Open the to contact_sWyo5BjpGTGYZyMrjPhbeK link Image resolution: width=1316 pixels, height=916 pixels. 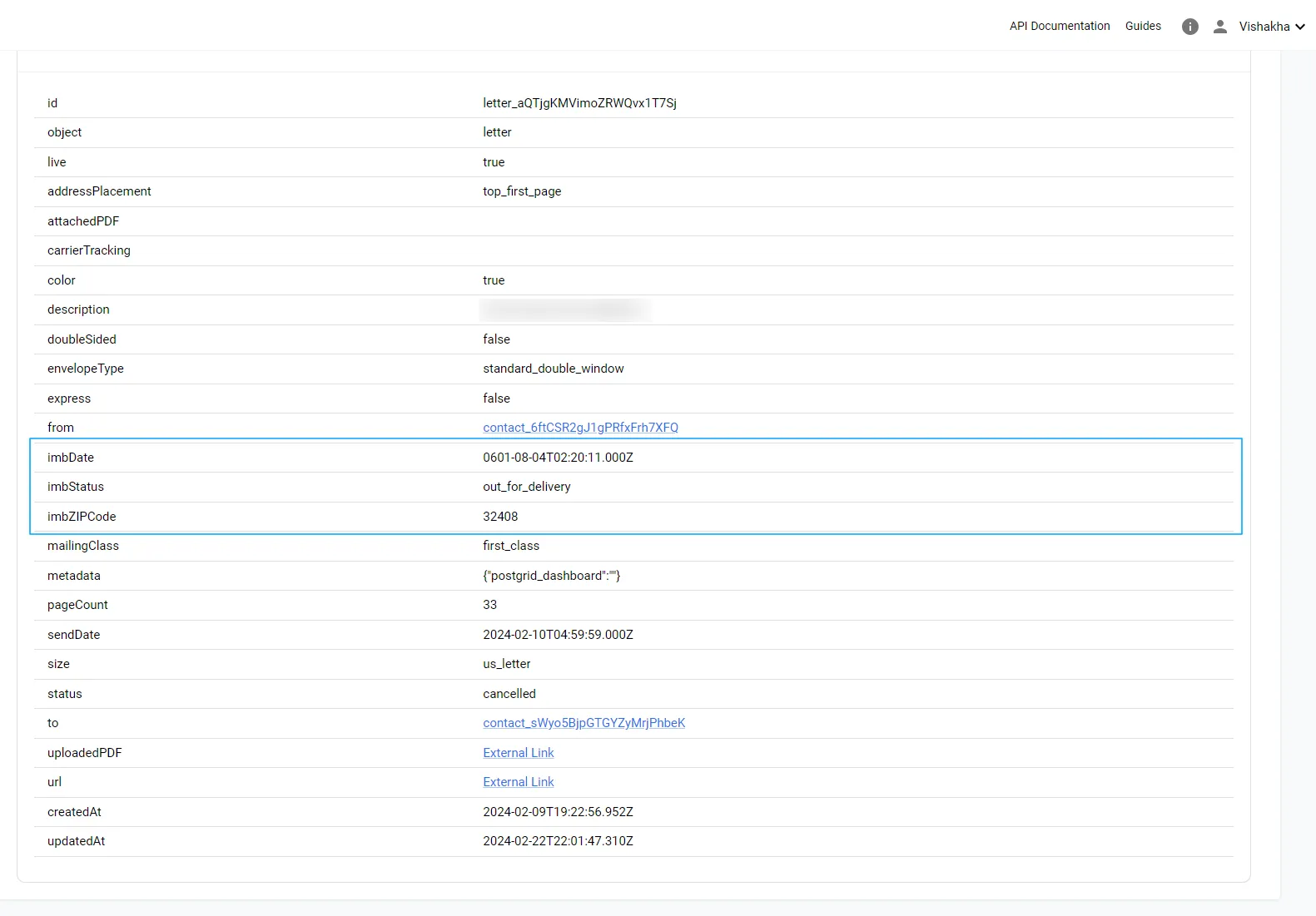pyautogui.click(x=584, y=723)
